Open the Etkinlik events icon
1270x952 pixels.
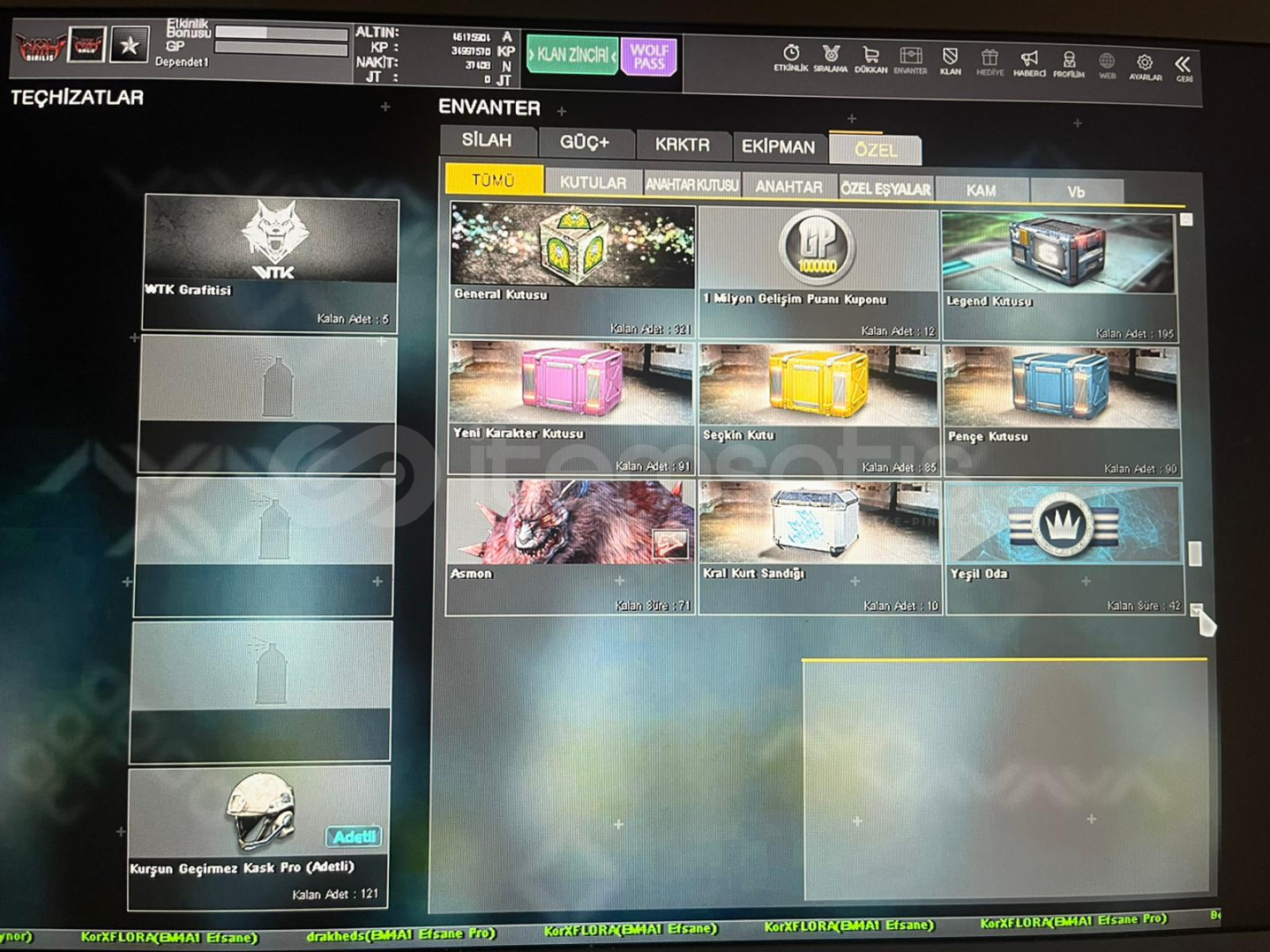791,59
